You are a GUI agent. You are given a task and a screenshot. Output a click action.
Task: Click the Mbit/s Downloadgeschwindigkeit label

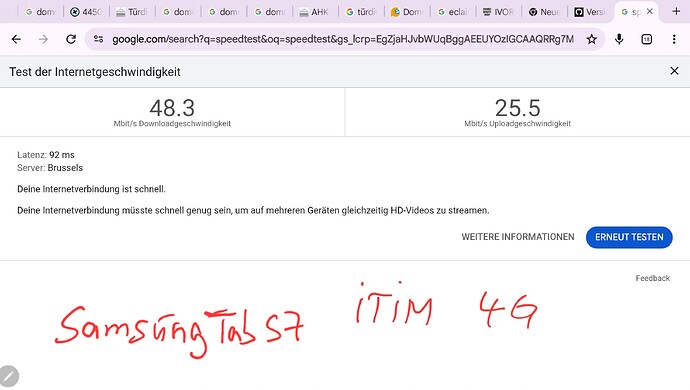pos(172,124)
